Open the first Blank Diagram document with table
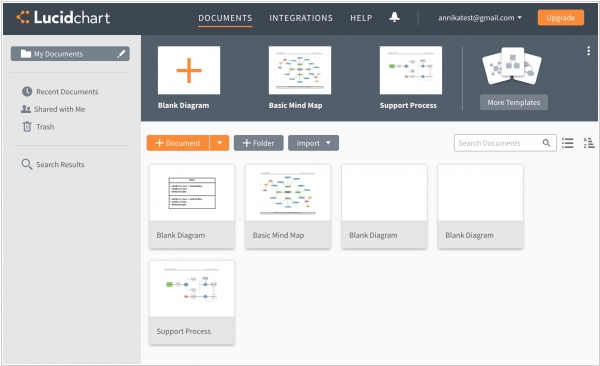This screenshot has height=366, width=600. click(x=192, y=193)
